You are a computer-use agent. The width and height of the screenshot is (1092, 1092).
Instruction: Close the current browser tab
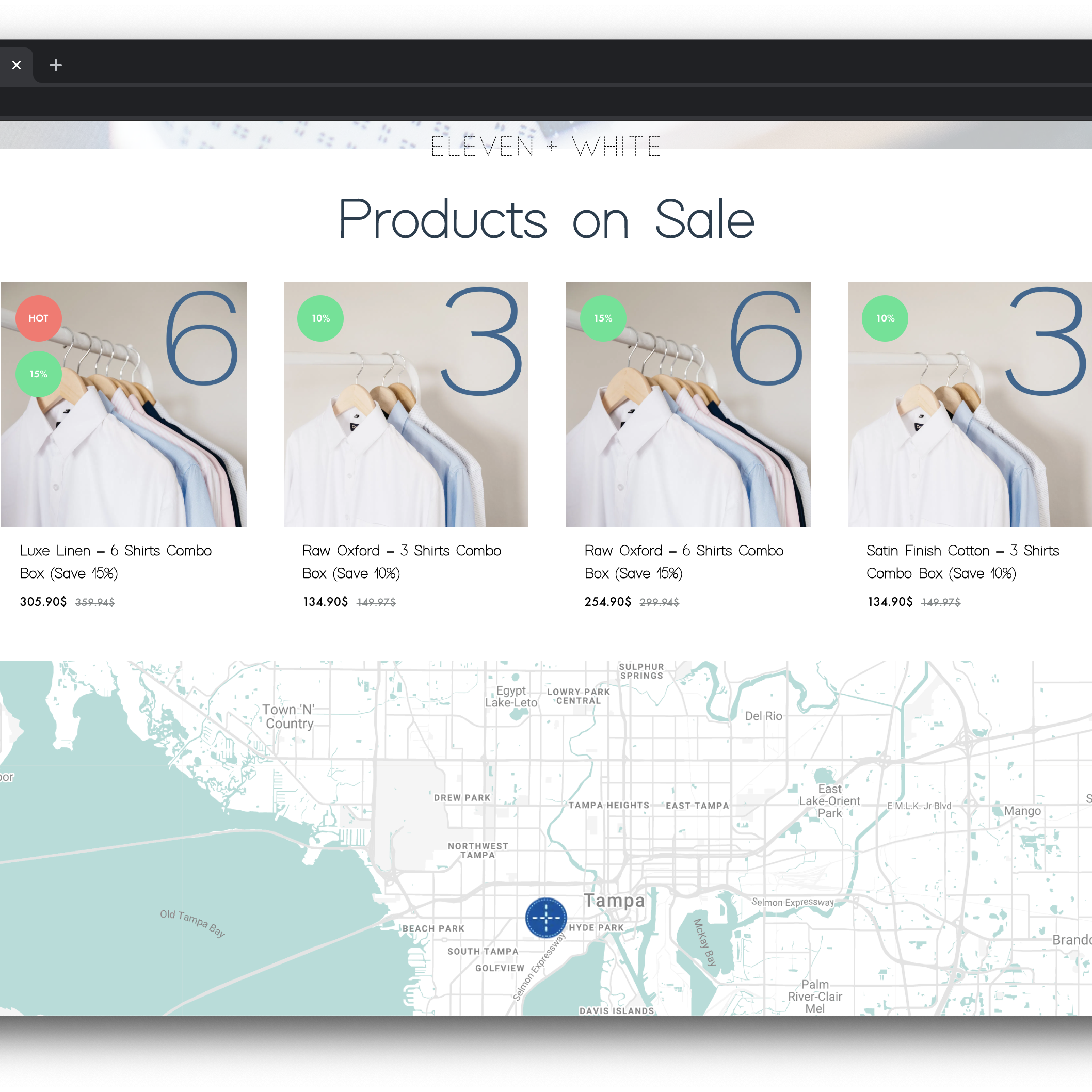pyautogui.click(x=17, y=65)
